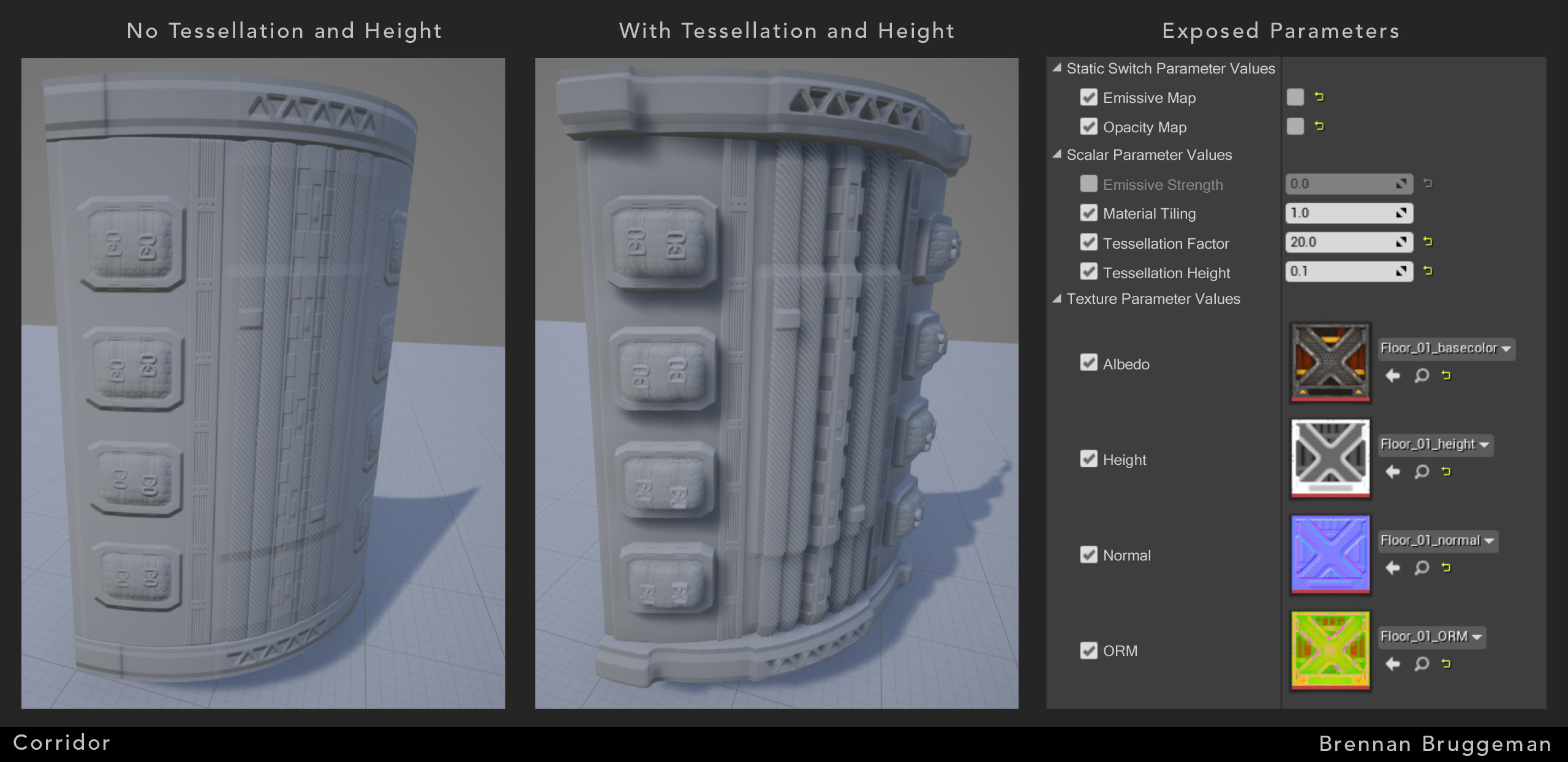
Task: Toggle Tessellation Height override checkbox
Action: (x=1088, y=271)
